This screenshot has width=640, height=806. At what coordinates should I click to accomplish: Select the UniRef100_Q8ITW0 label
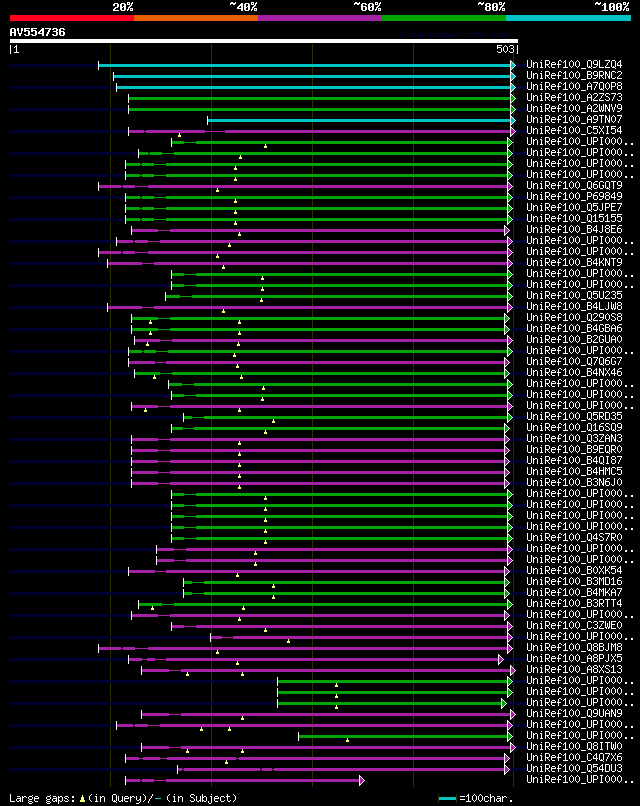tap(574, 746)
